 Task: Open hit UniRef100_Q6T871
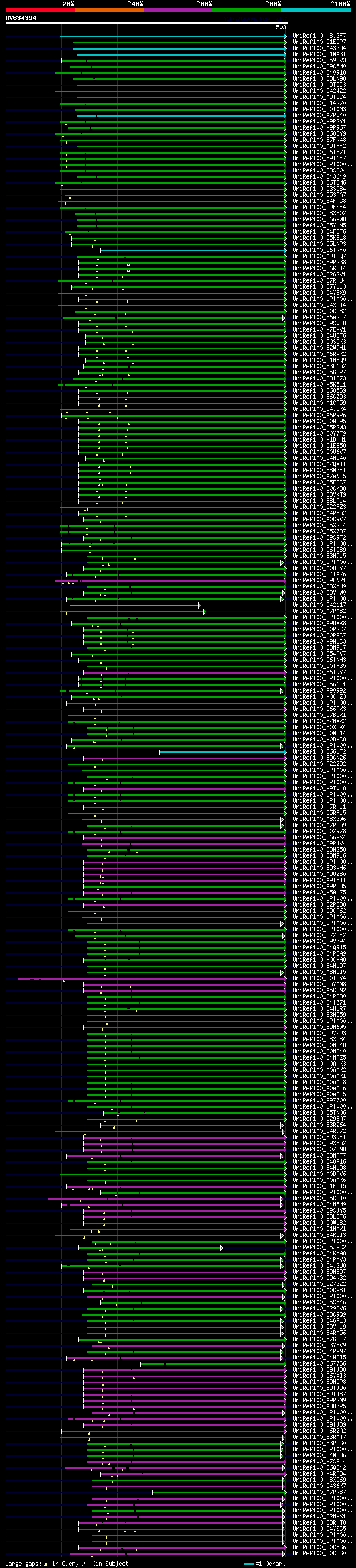(x=319, y=152)
